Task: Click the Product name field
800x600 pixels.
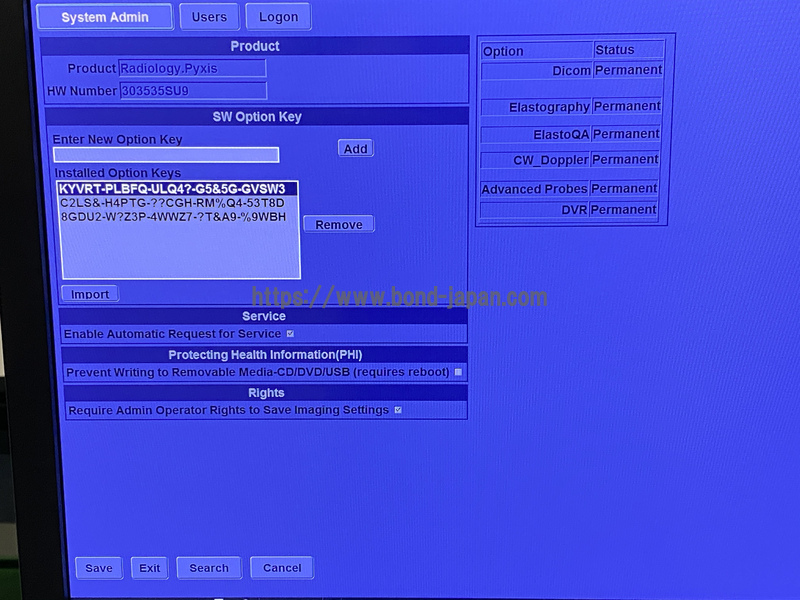Action: 192,69
